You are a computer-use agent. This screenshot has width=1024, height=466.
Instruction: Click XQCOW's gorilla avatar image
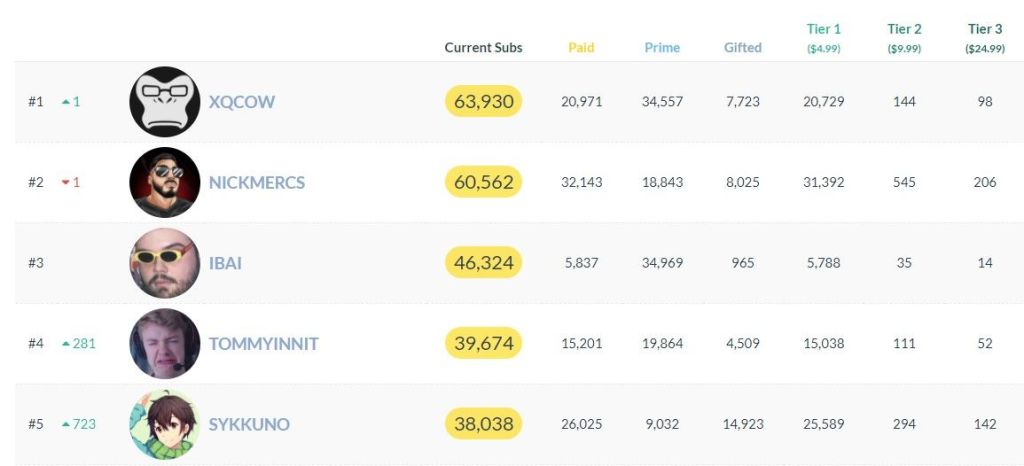(165, 102)
